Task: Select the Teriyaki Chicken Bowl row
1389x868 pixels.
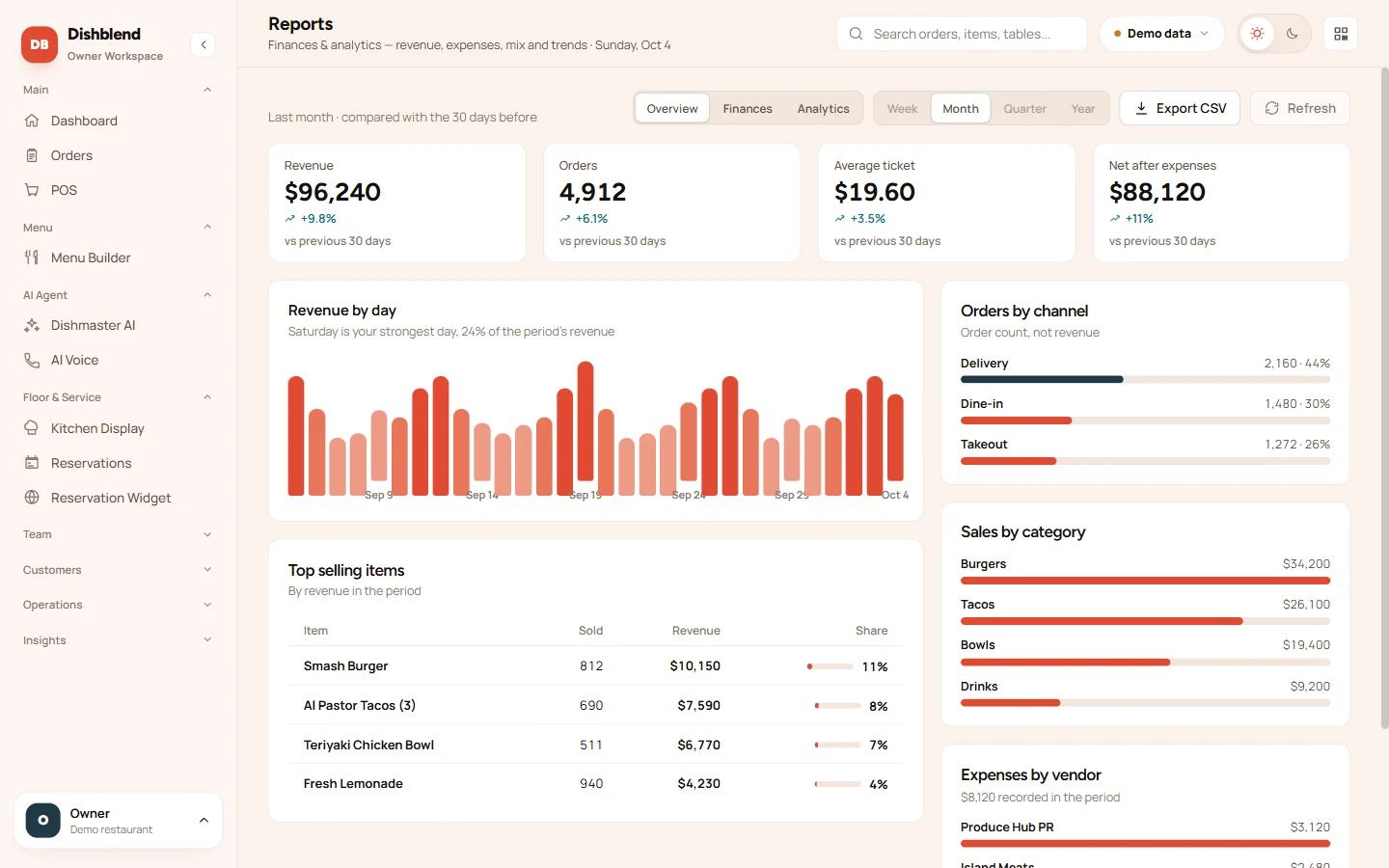Action: click(x=595, y=745)
